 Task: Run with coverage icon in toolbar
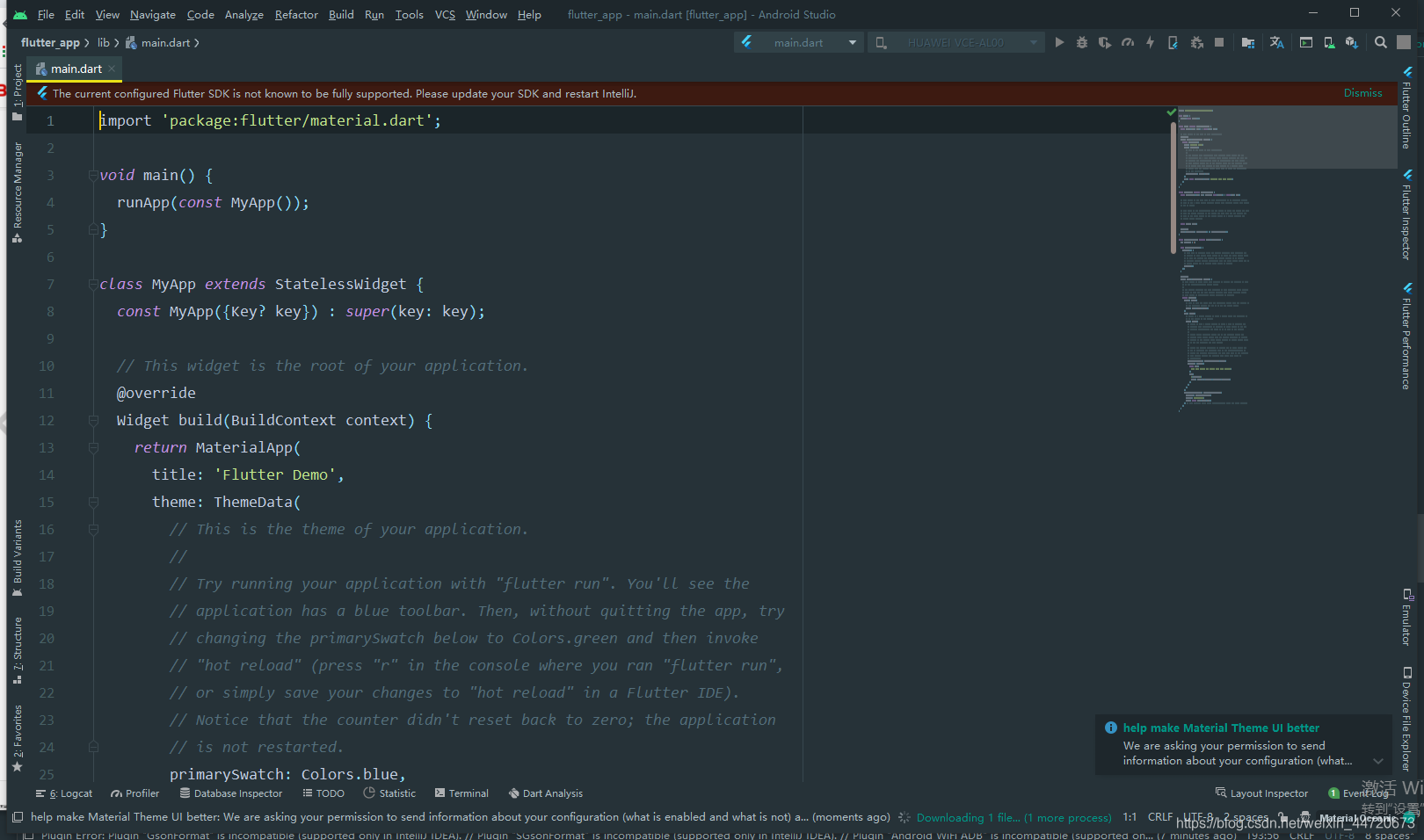click(1105, 42)
